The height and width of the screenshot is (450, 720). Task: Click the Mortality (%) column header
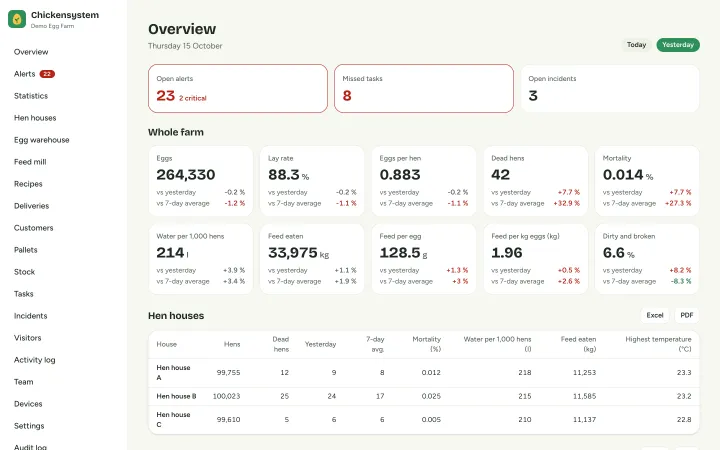point(427,344)
